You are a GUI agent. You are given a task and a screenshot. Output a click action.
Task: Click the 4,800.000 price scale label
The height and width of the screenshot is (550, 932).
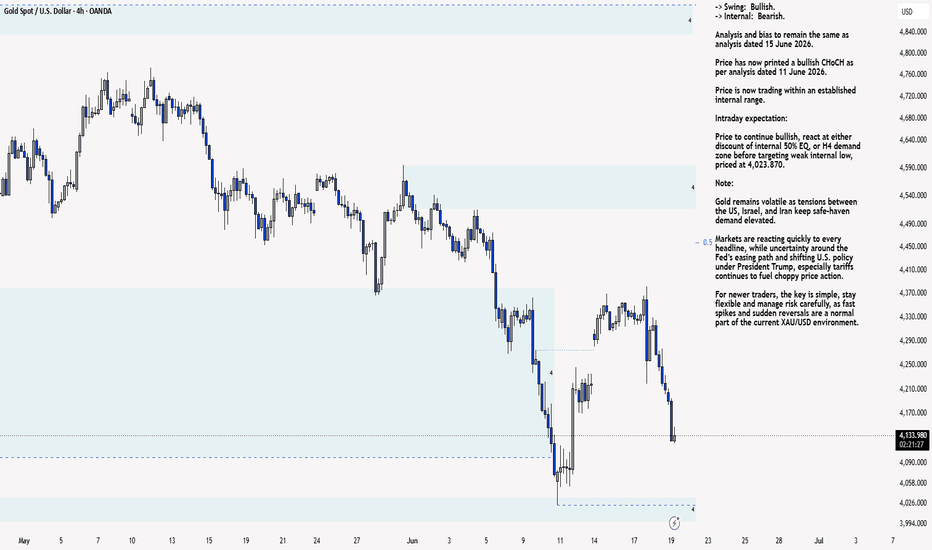pos(913,53)
